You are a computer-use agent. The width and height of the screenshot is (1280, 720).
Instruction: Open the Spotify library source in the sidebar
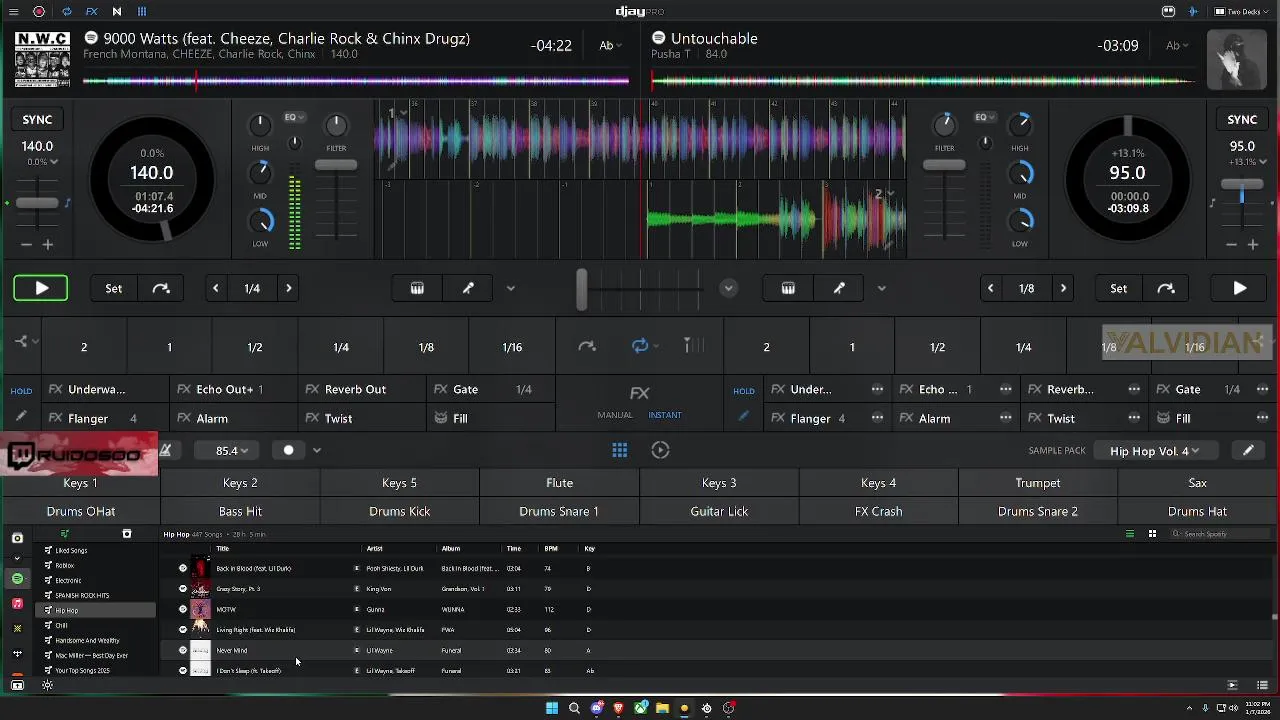[x=17, y=579]
